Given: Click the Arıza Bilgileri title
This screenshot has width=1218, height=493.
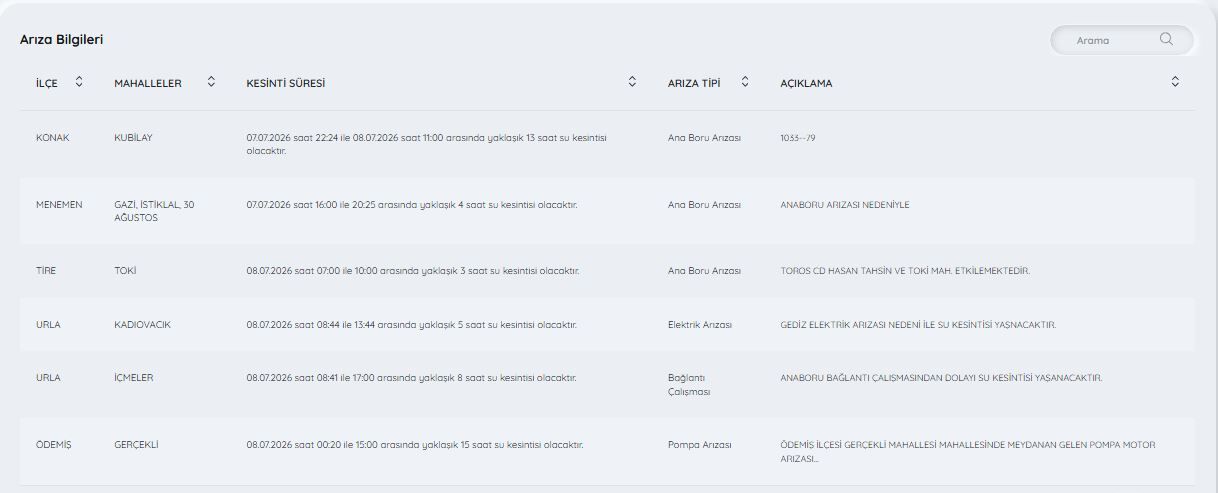Looking at the screenshot, I should [x=62, y=39].
